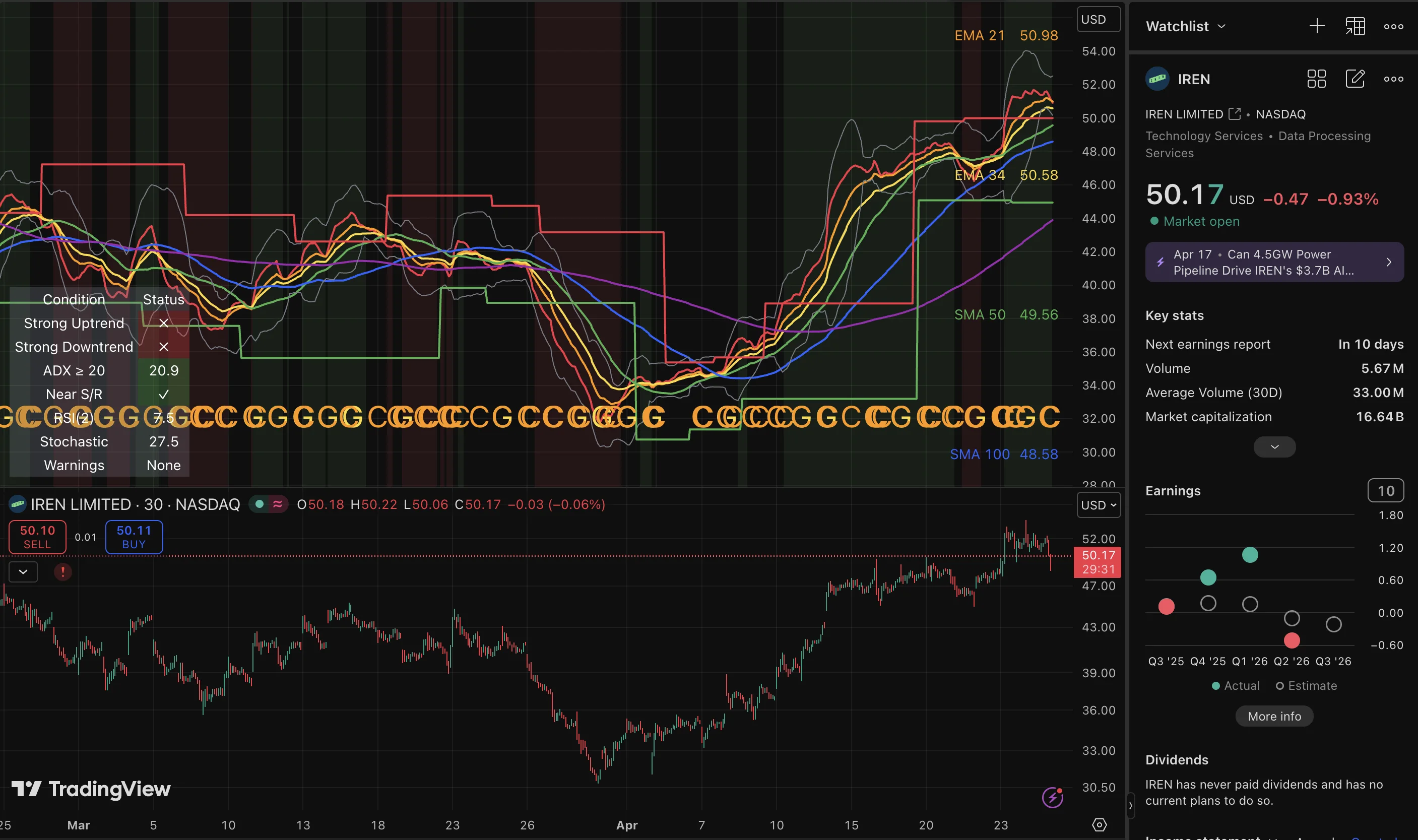Click the IREN logo in details panel
This screenshot has height=840, width=1418.
tap(1157, 79)
